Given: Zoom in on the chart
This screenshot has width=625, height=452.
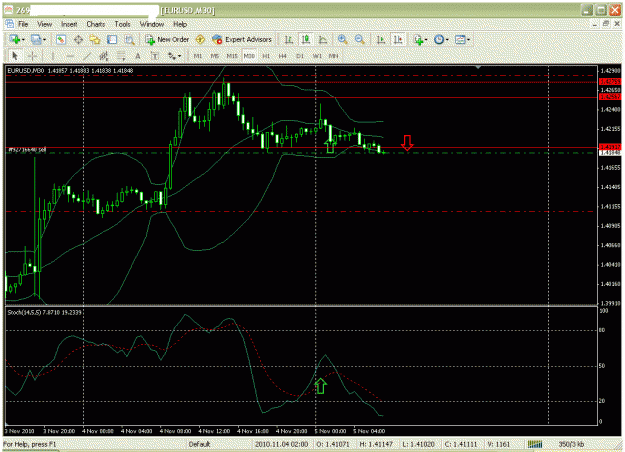Looking at the screenshot, I should [x=342, y=39].
